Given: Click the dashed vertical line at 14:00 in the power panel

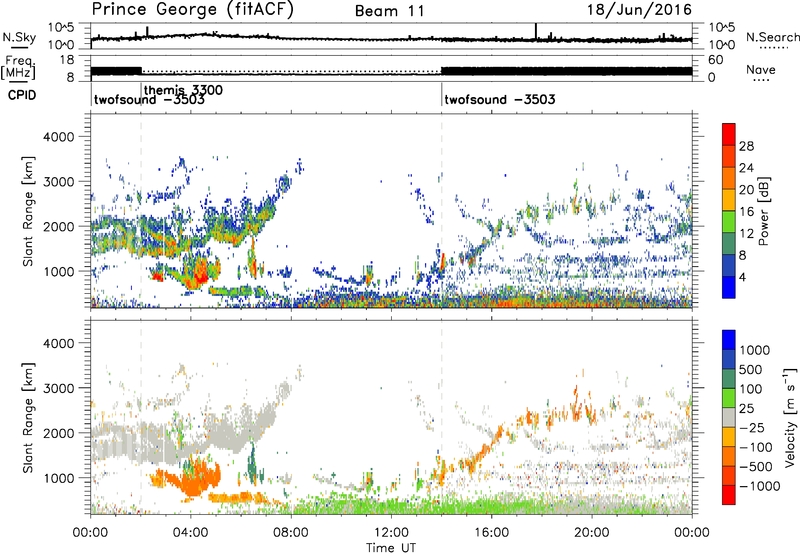Looking at the screenshot, I should [441, 211].
